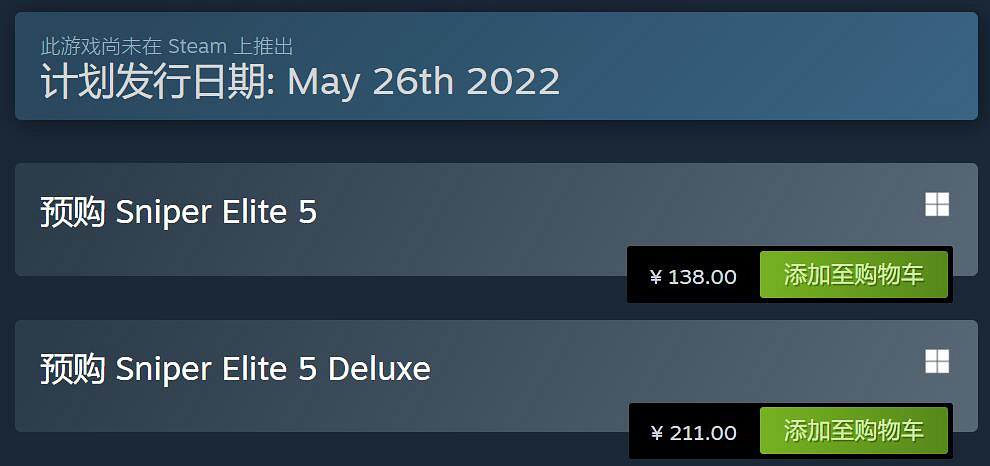Add the ¥138.00 Sniper Elite 5 to cart
This screenshot has height=466, width=990.
853,275
